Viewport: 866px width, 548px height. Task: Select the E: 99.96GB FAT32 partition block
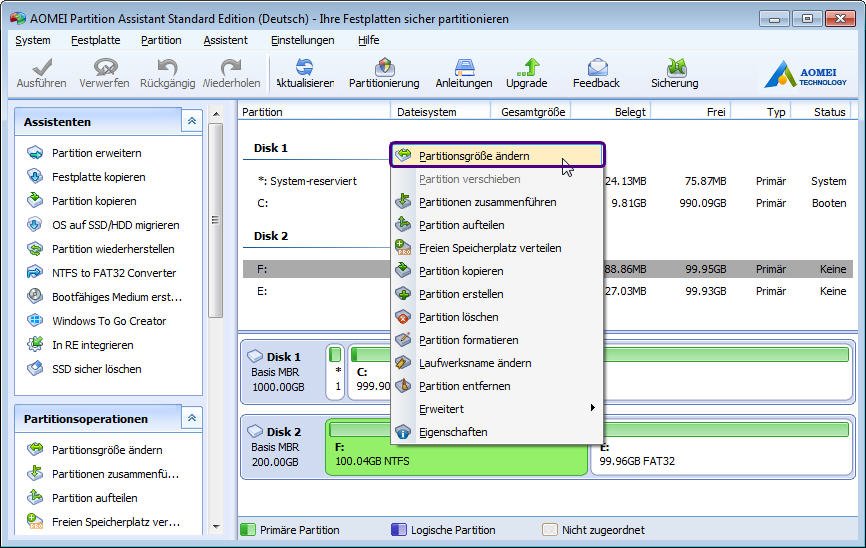tap(722, 446)
